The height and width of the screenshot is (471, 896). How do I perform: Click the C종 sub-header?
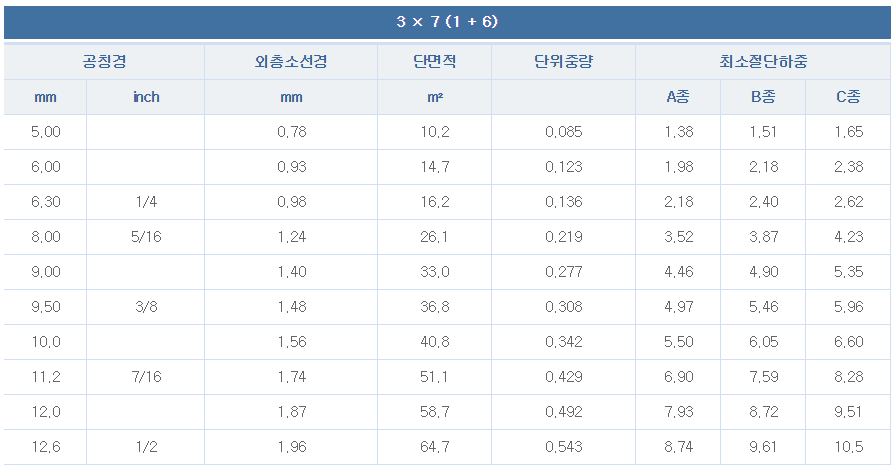[x=848, y=97]
